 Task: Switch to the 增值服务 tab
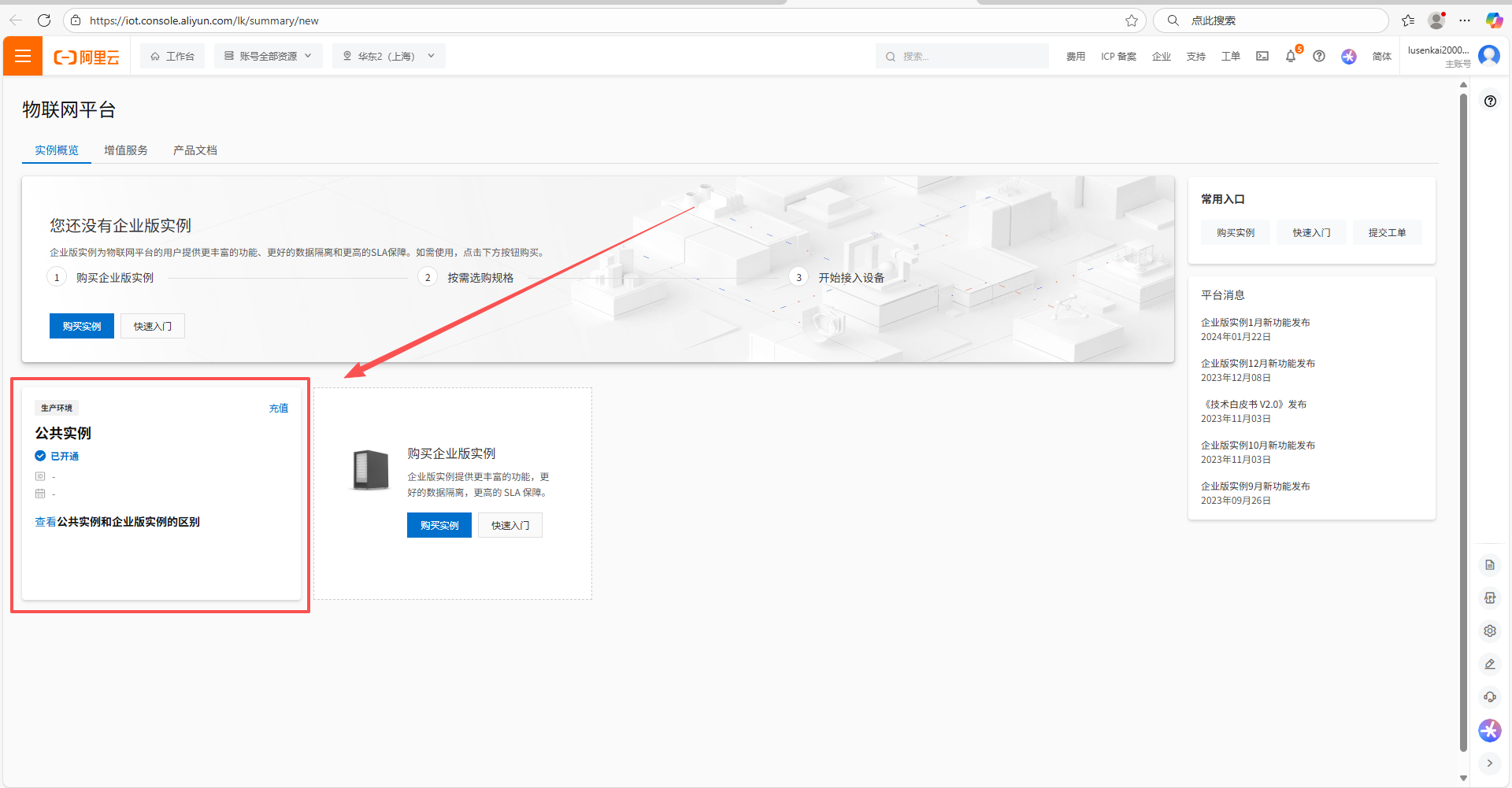(x=126, y=150)
